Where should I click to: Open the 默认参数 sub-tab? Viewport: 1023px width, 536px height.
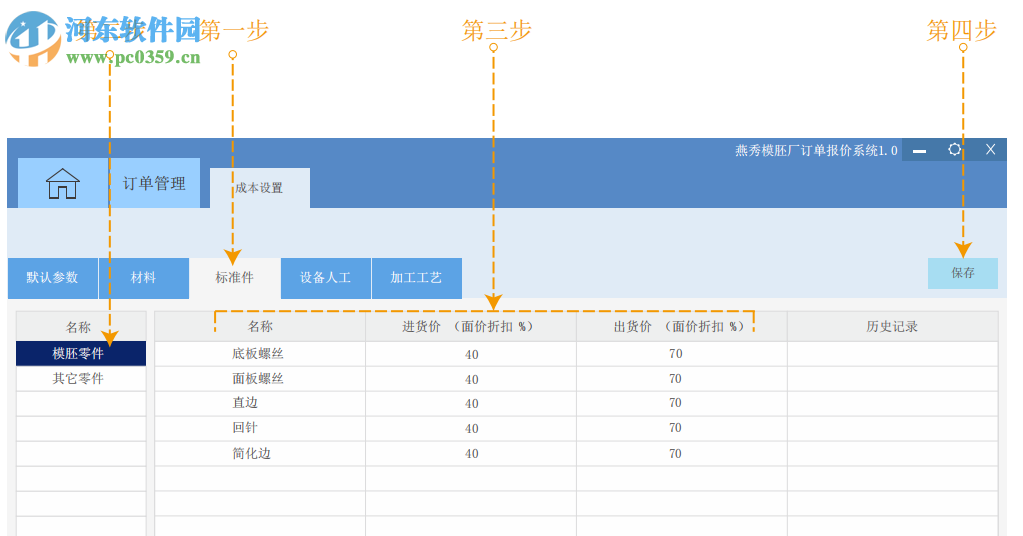click(x=52, y=278)
